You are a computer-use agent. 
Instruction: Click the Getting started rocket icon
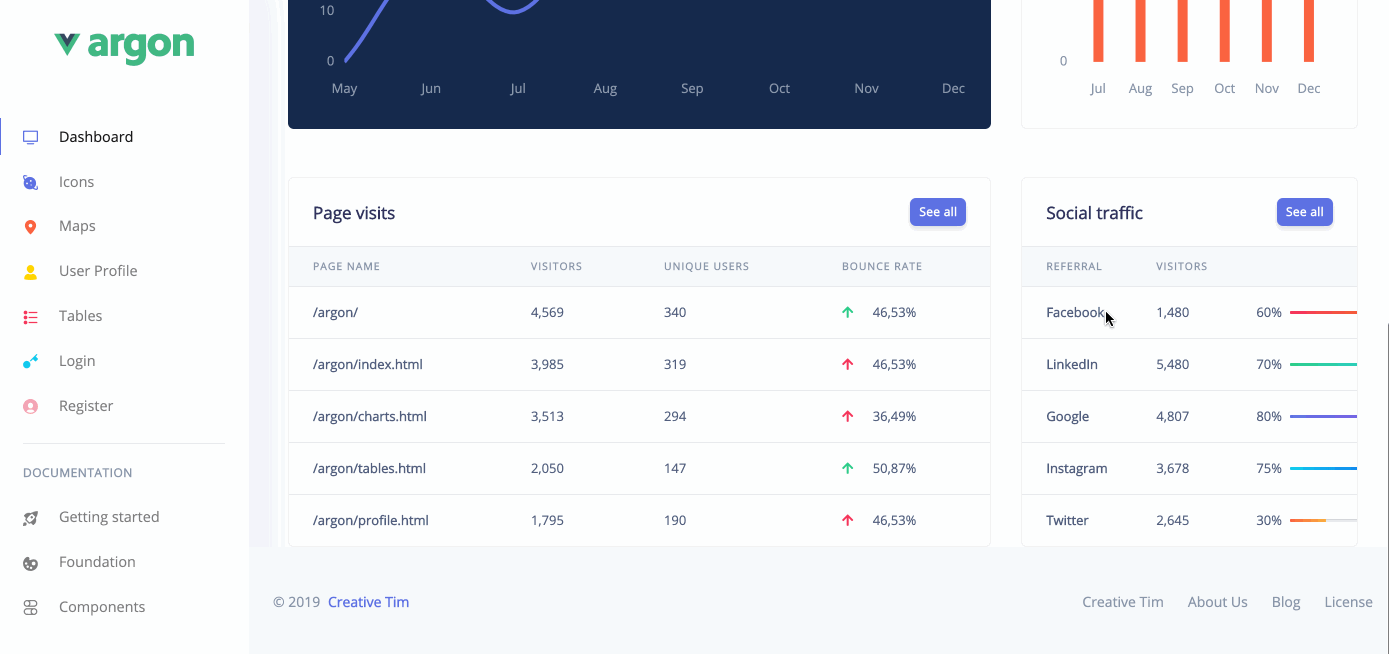pos(30,517)
